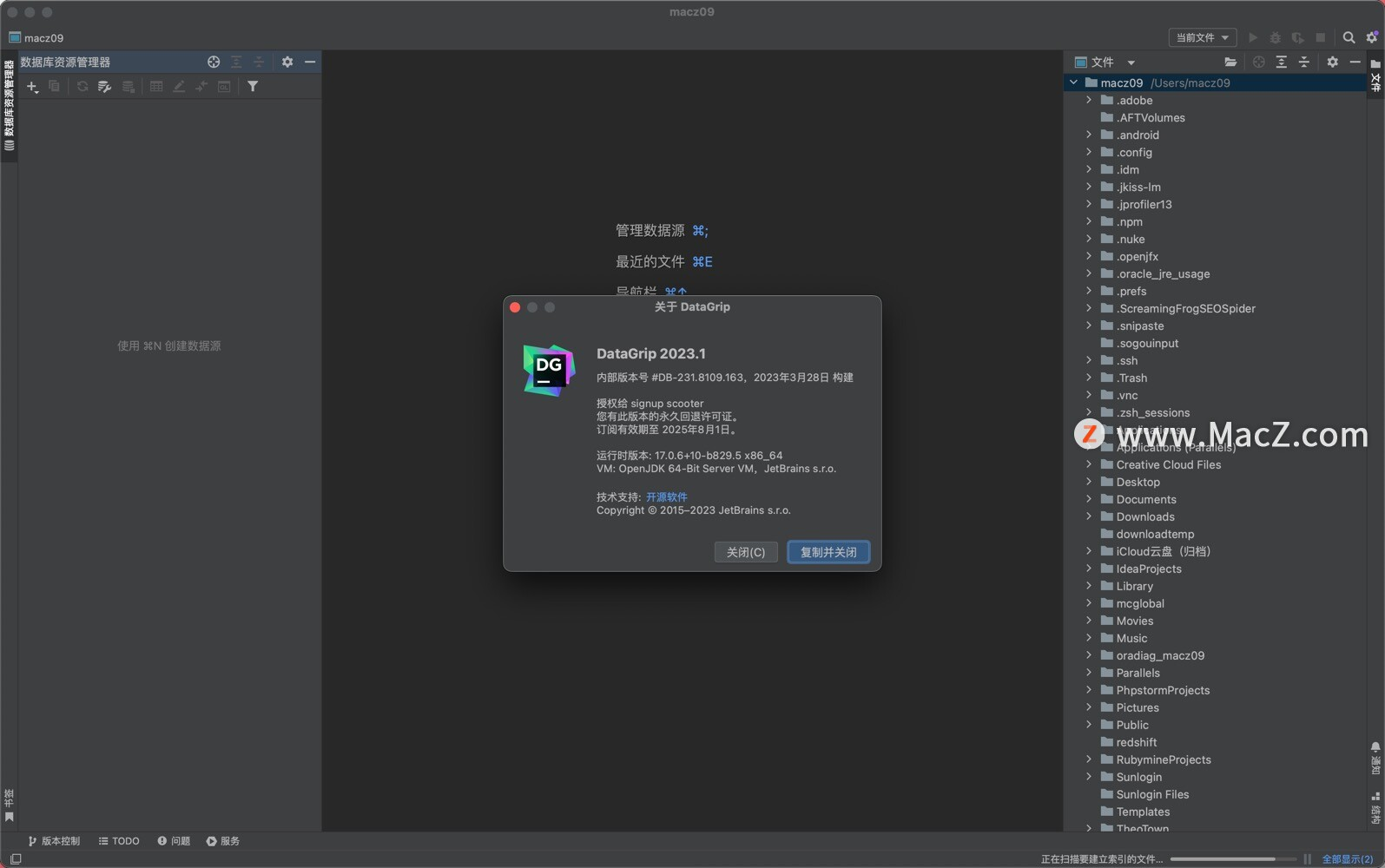Click the filter funnel icon in database explorer
The height and width of the screenshot is (868, 1385).
coord(253,87)
